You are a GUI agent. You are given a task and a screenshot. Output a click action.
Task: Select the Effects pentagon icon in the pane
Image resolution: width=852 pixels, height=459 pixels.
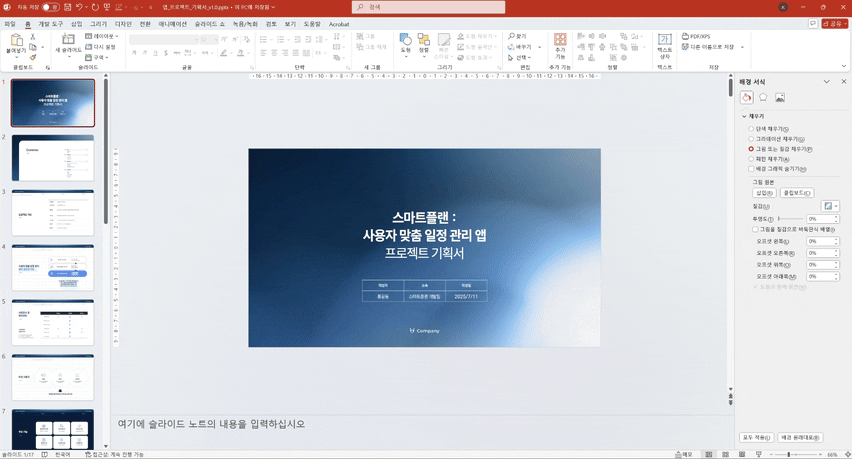763,97
